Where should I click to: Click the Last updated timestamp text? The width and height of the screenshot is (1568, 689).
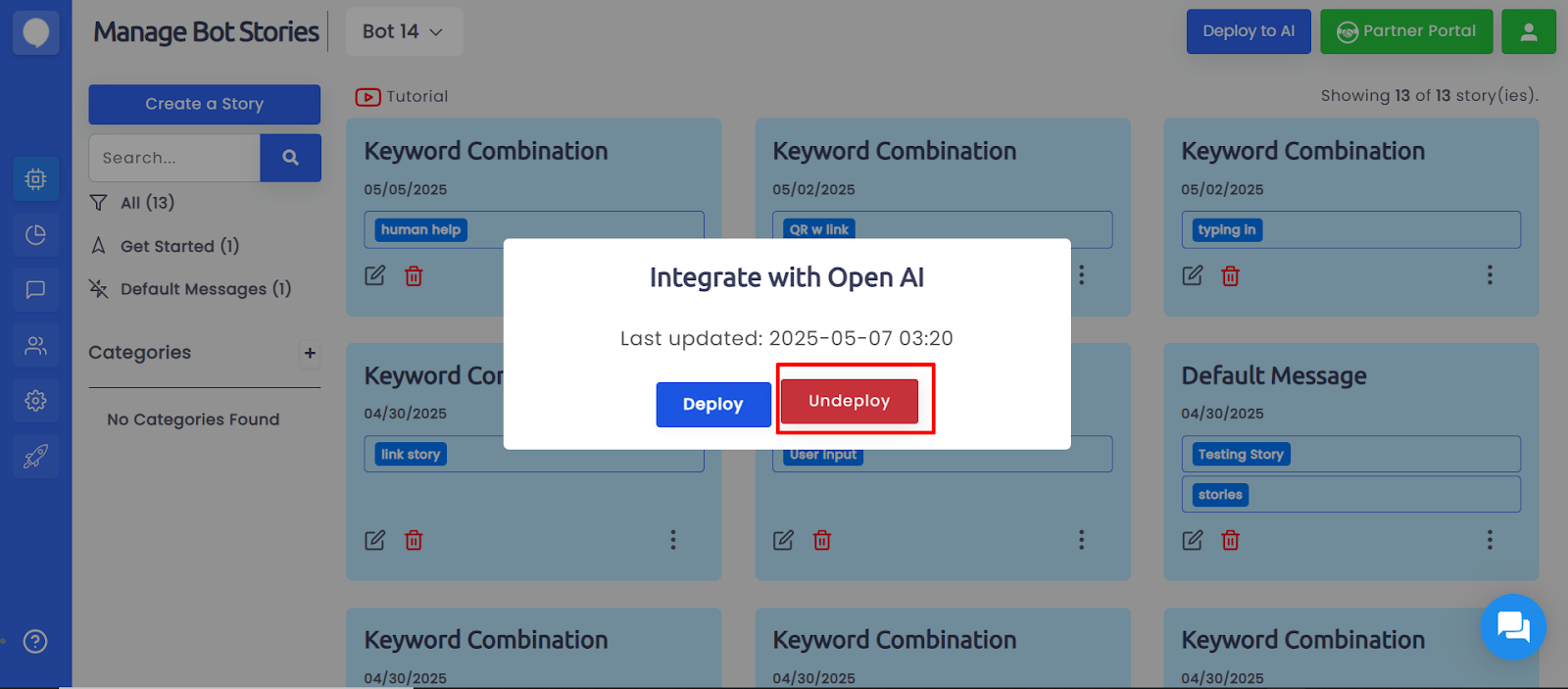pyautogui.click(x=787, y=339)
